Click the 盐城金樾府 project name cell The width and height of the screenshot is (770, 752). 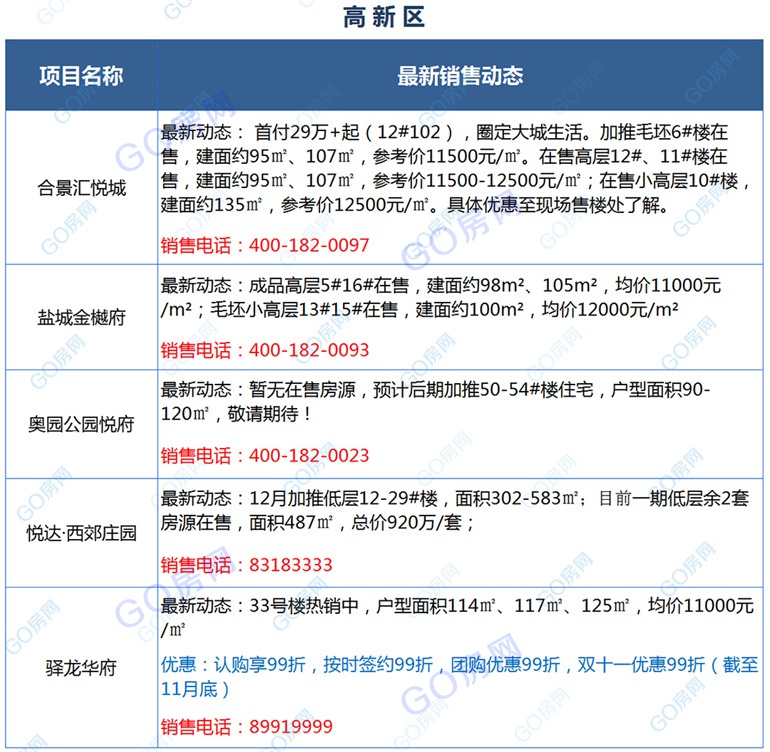click(x=82, y=318)
